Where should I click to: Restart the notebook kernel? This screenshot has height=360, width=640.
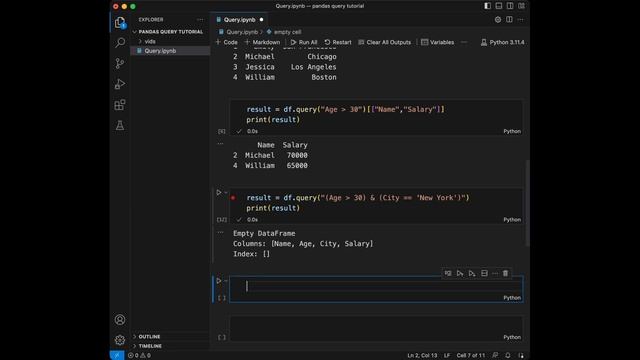tap(338, 42)
